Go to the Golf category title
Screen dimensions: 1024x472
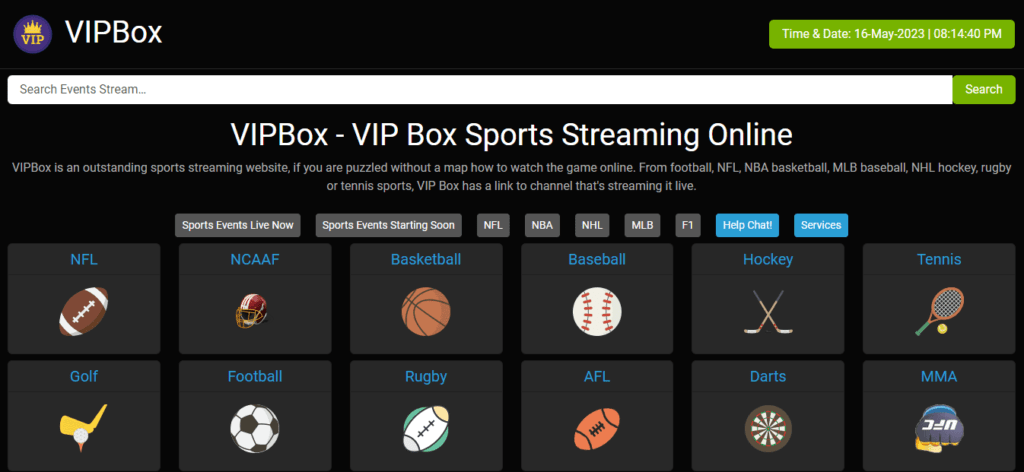(84, 376)
